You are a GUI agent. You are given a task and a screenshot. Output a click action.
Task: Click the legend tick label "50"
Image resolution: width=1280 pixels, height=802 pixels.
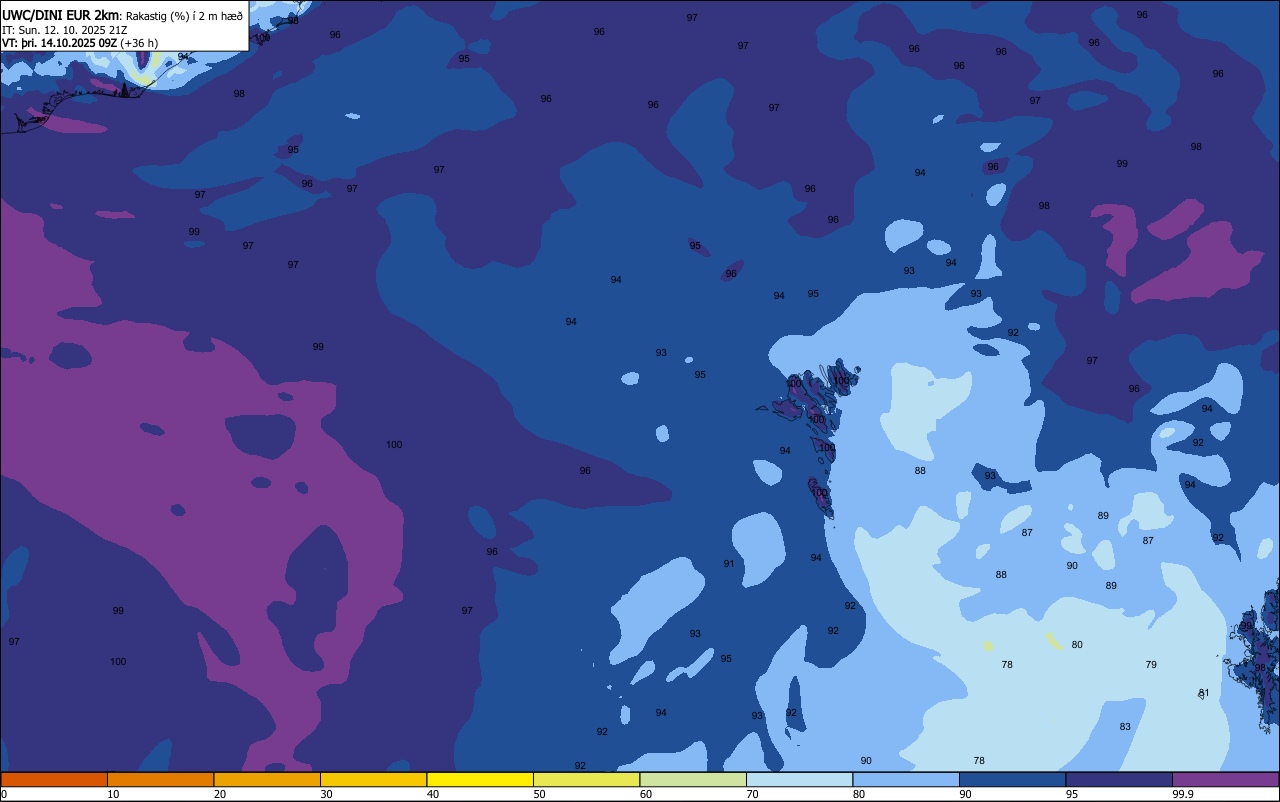pyautogui.click(x=539, y=794)
